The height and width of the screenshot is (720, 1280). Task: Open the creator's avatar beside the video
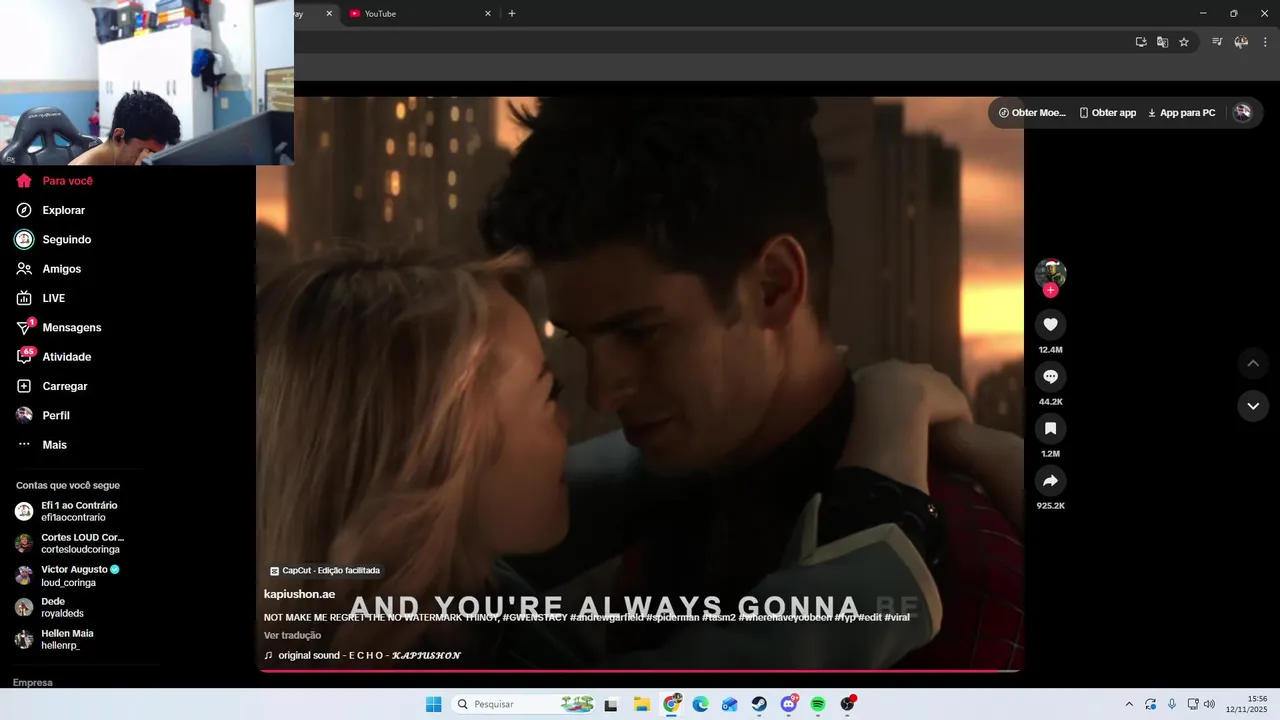click(1050, 273)
